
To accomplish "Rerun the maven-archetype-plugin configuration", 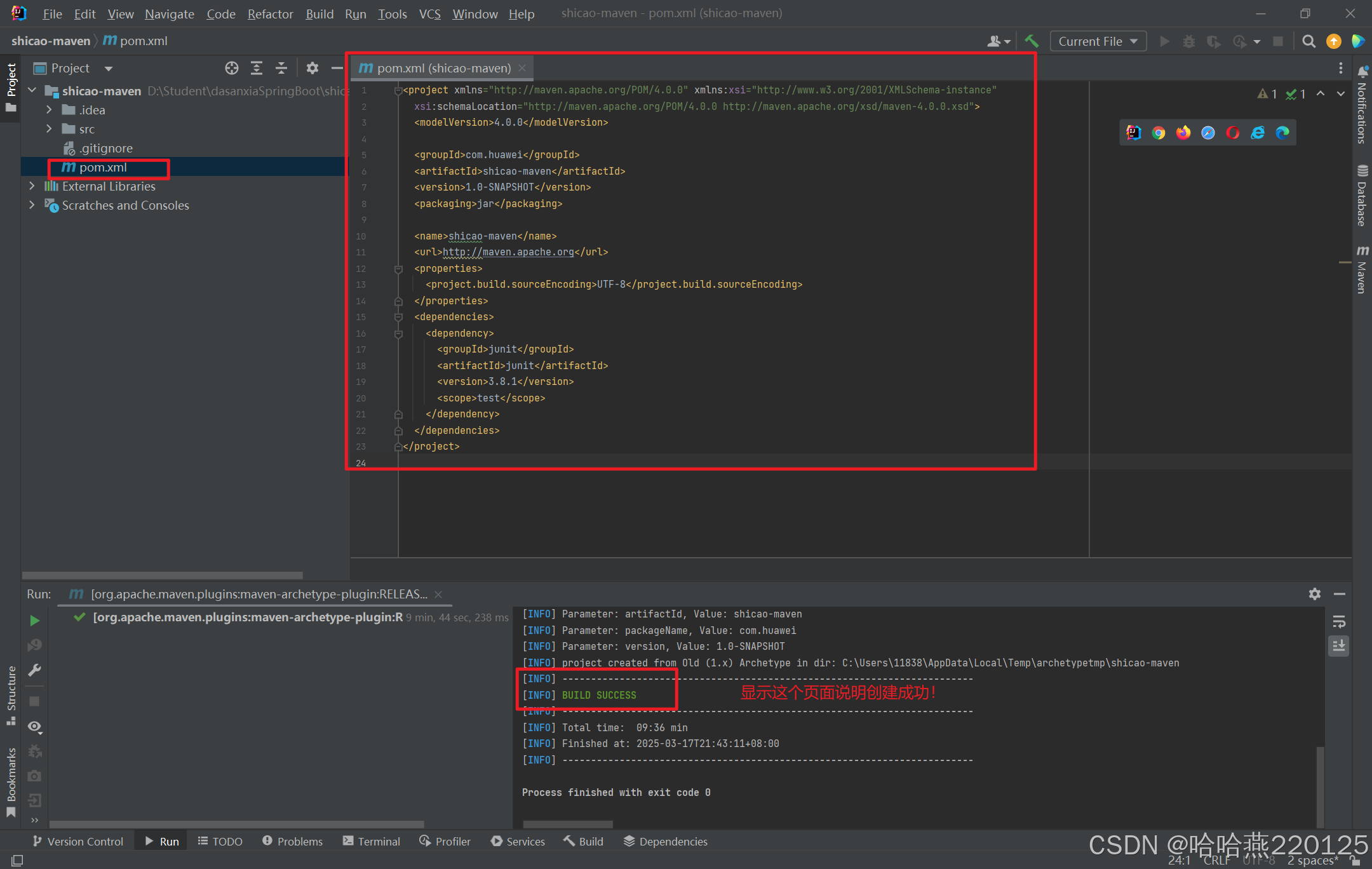I will (x=35, y=621).
